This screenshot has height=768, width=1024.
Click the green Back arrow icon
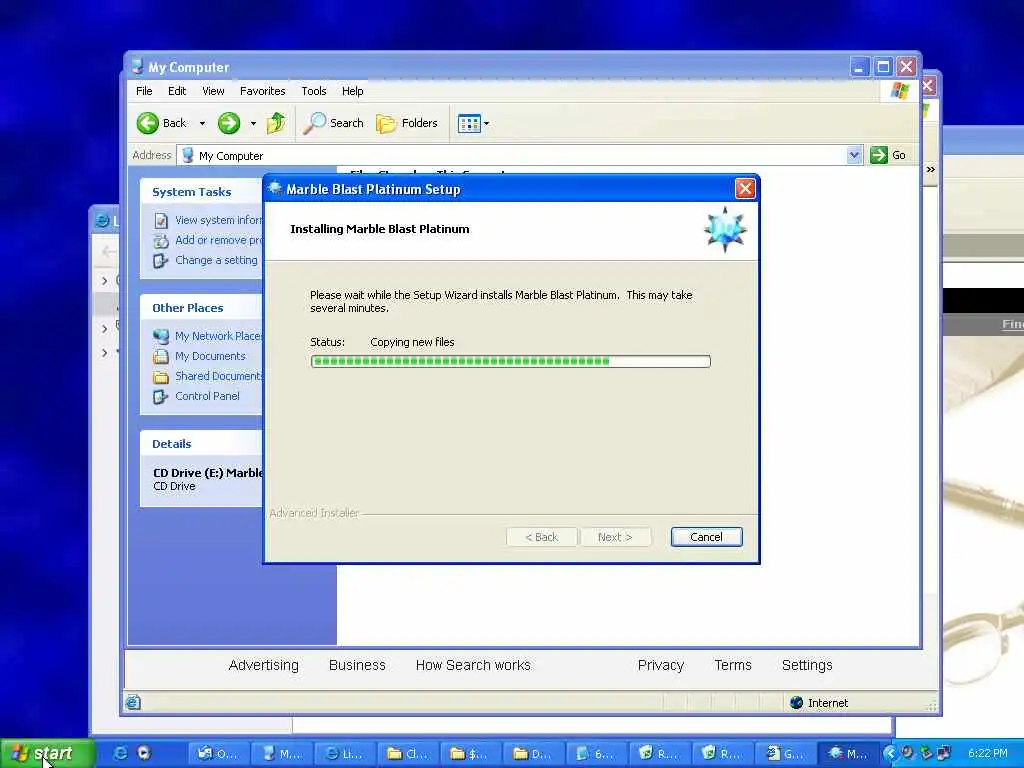point(148,123)
